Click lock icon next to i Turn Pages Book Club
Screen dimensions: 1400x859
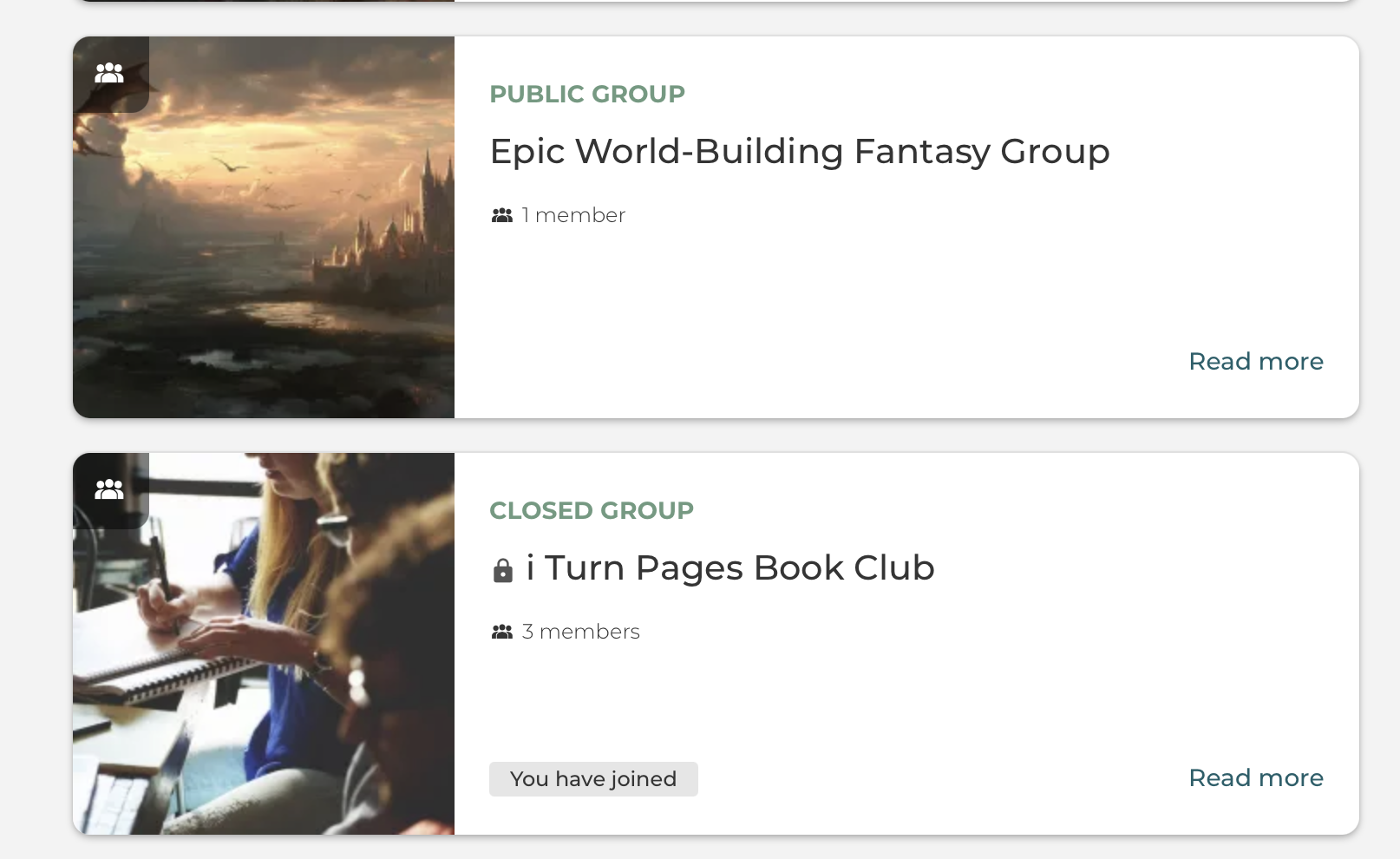(x=503, y=570)
